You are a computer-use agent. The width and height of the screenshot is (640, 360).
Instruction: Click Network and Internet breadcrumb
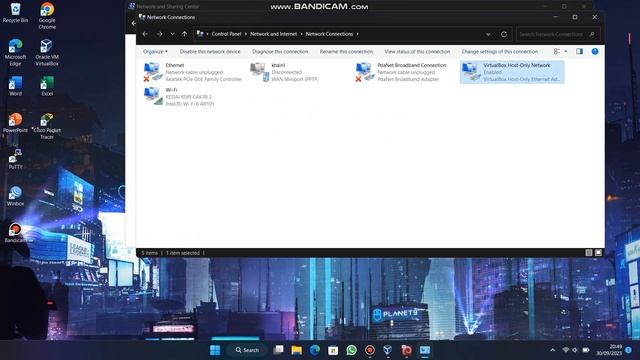click(x=273, y=34)
